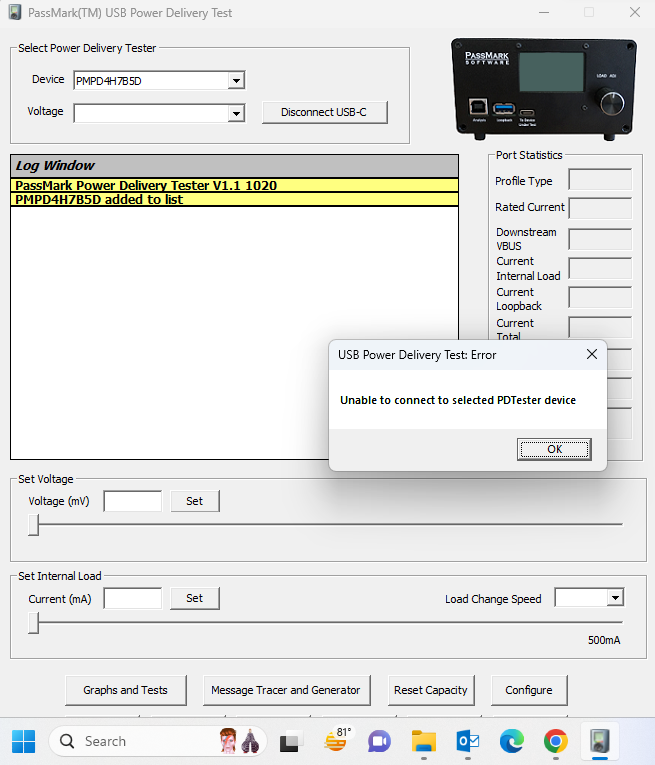Click Set button next to Voltage (mV)
Viewport: 655px width, 765px height.
(x=195, y=501)
